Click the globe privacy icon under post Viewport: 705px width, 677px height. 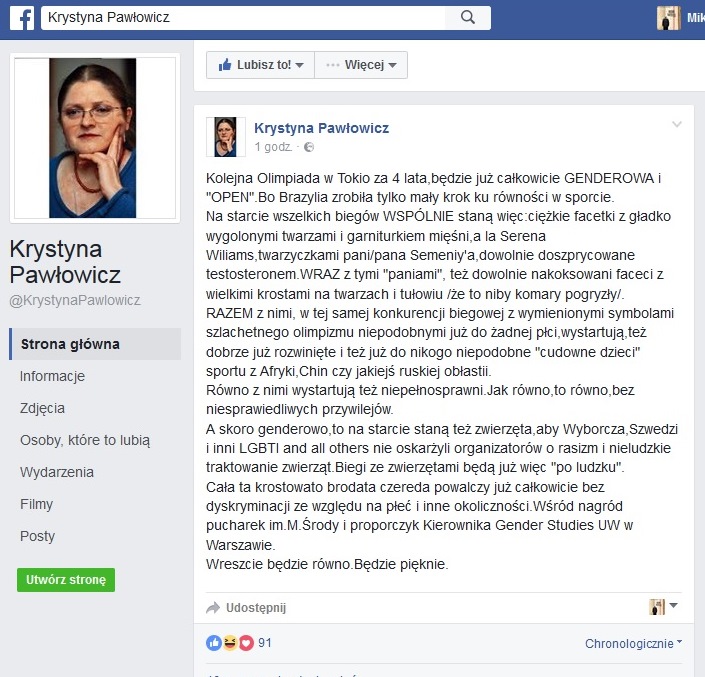[x=309, y=147]
